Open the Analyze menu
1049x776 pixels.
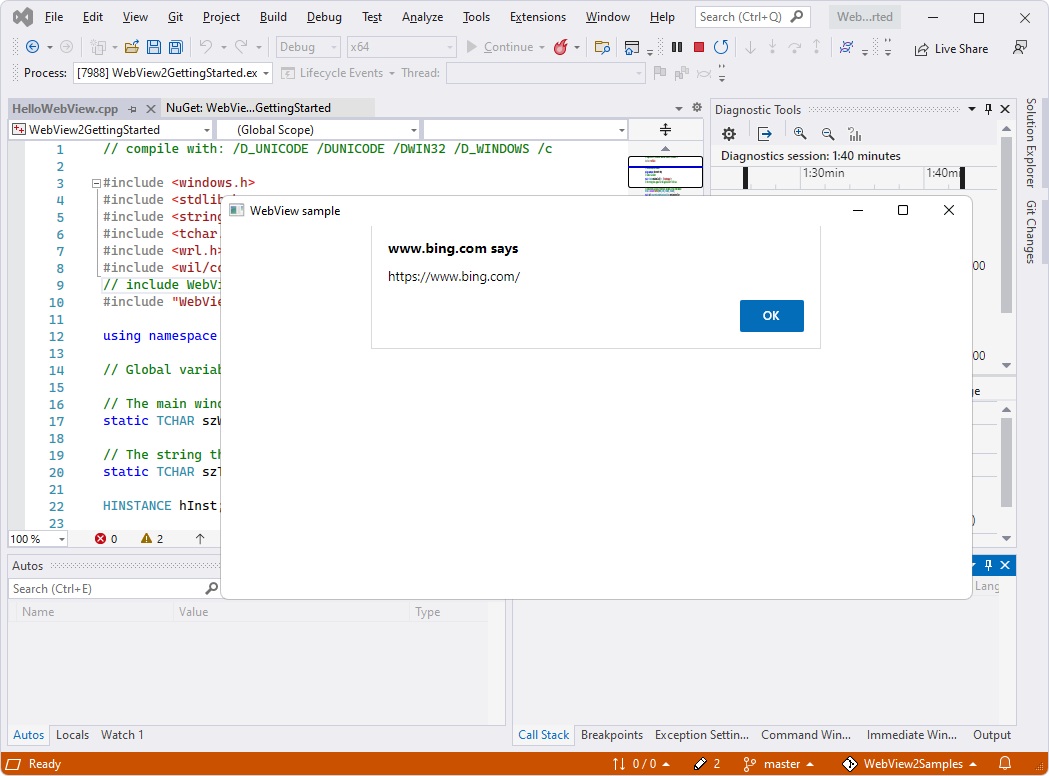(x=422, y=16)
